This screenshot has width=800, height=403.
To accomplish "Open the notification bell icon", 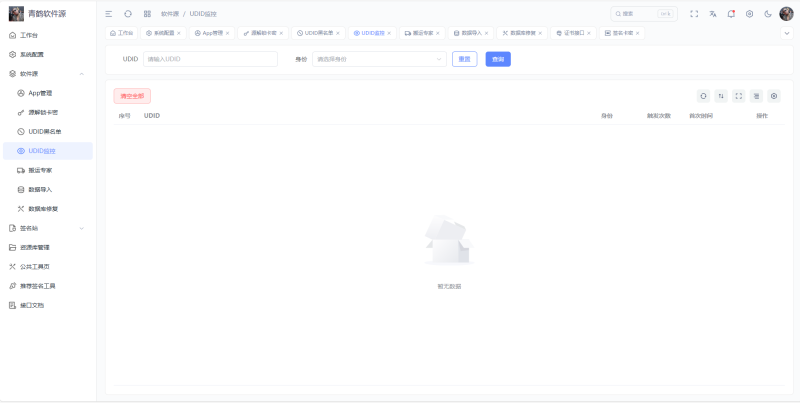I will point(731,14).
